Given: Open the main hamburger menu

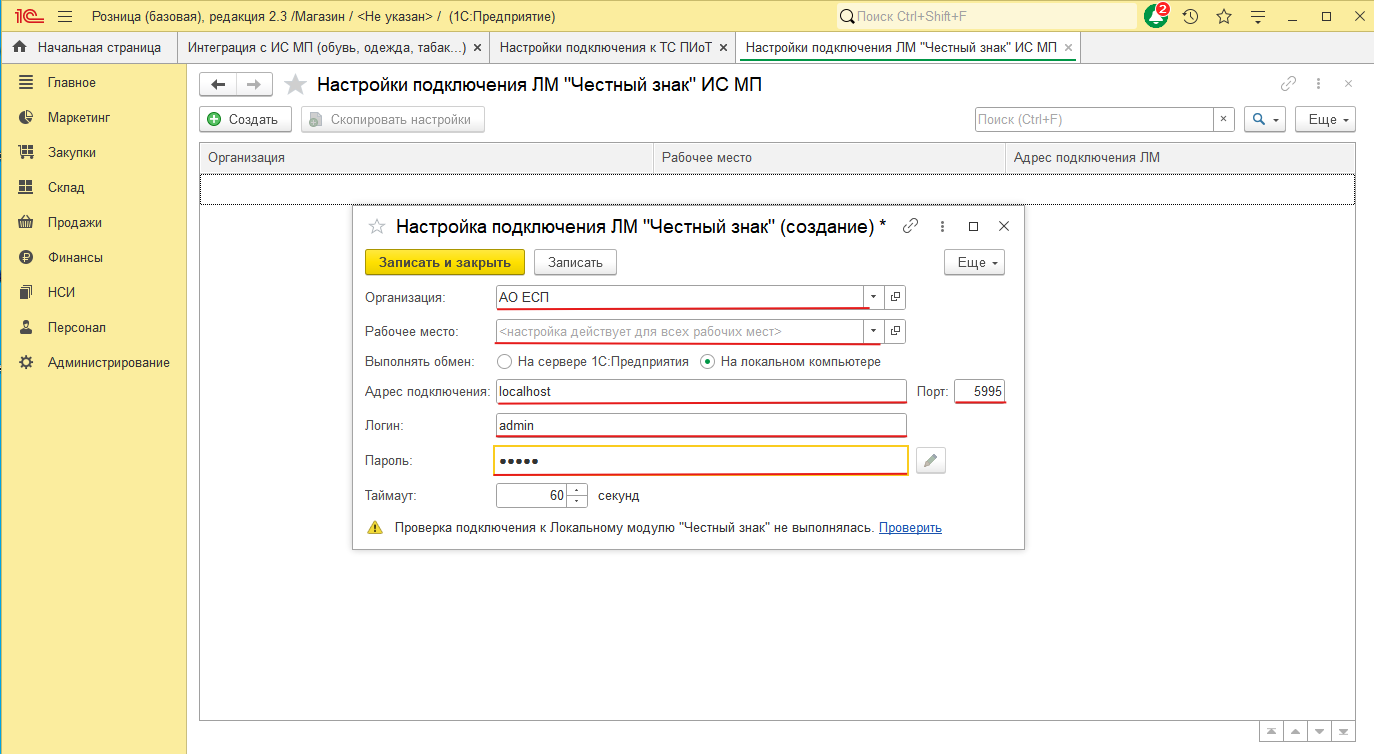Looking at the screenshot, I should (65, 16).
